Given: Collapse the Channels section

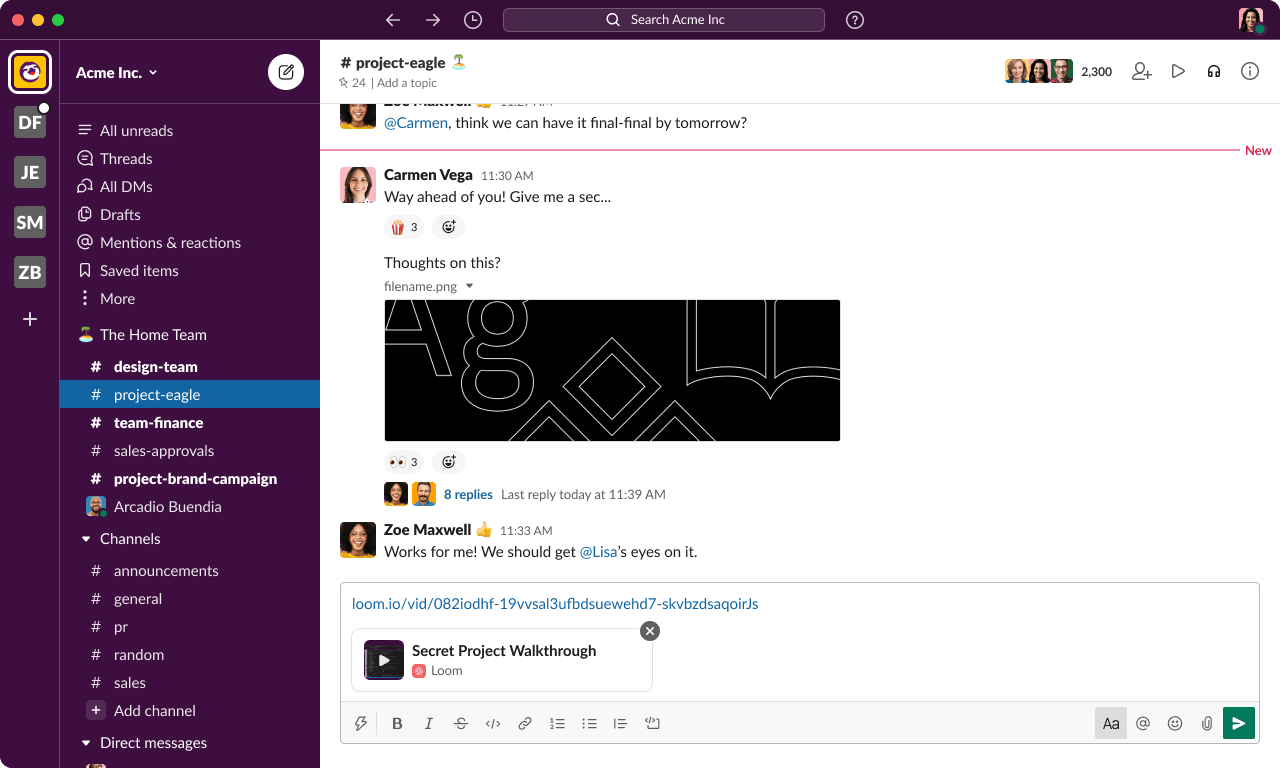Looking at the screenshot, I should point(85,539).
